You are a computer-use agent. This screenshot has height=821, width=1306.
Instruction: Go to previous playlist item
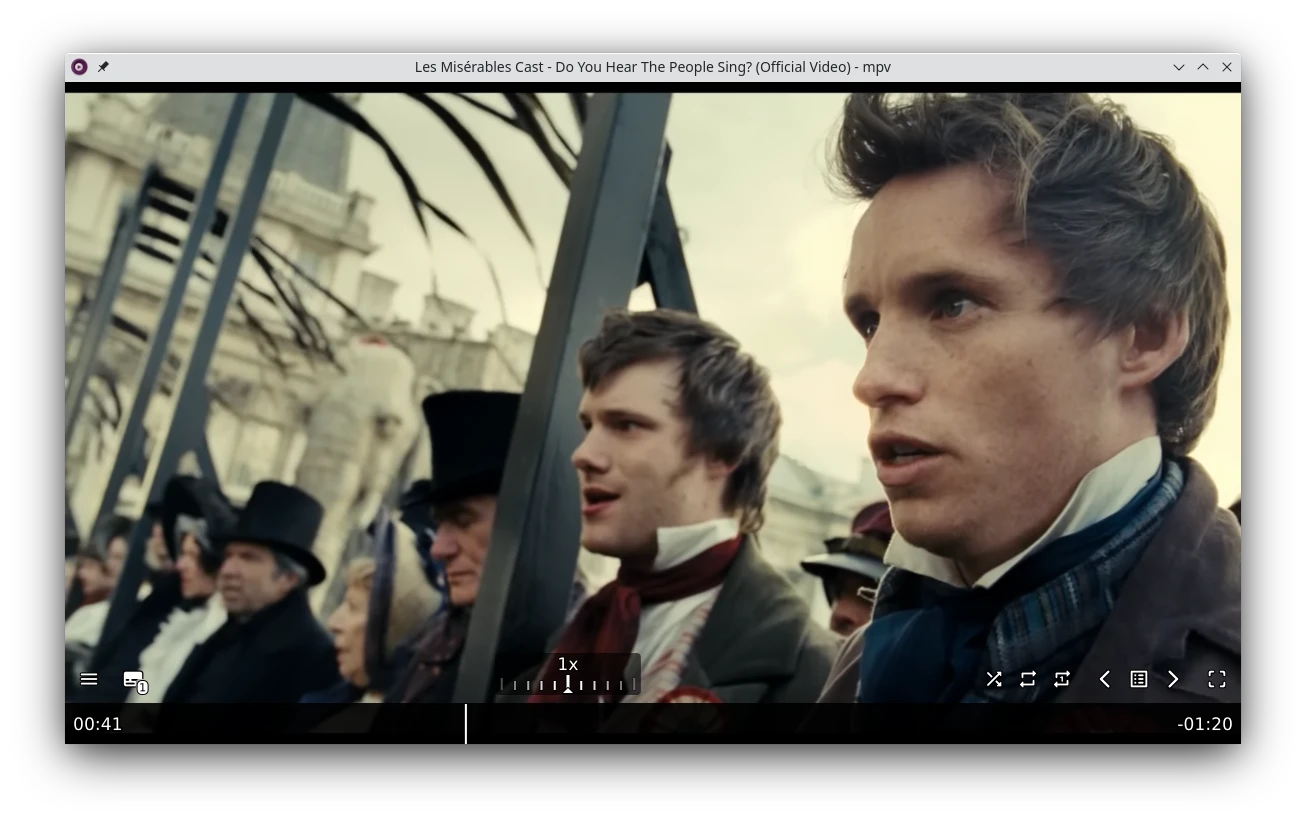click(x=1105, y=679)
